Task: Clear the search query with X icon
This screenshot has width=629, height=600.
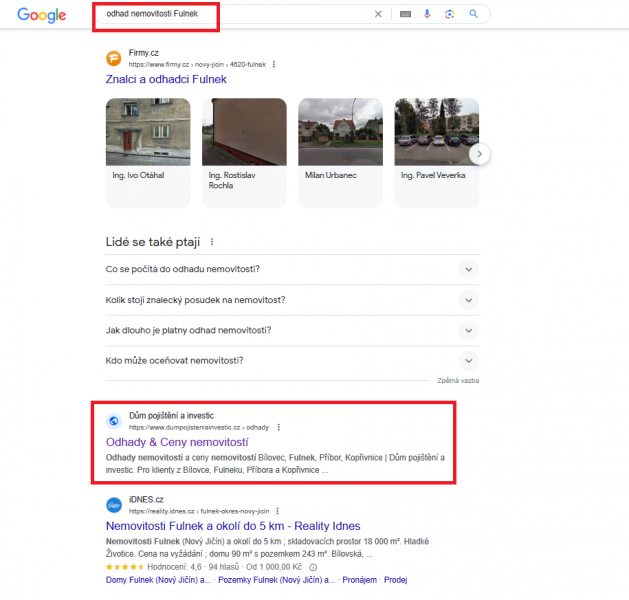Action: click(378, 14)
